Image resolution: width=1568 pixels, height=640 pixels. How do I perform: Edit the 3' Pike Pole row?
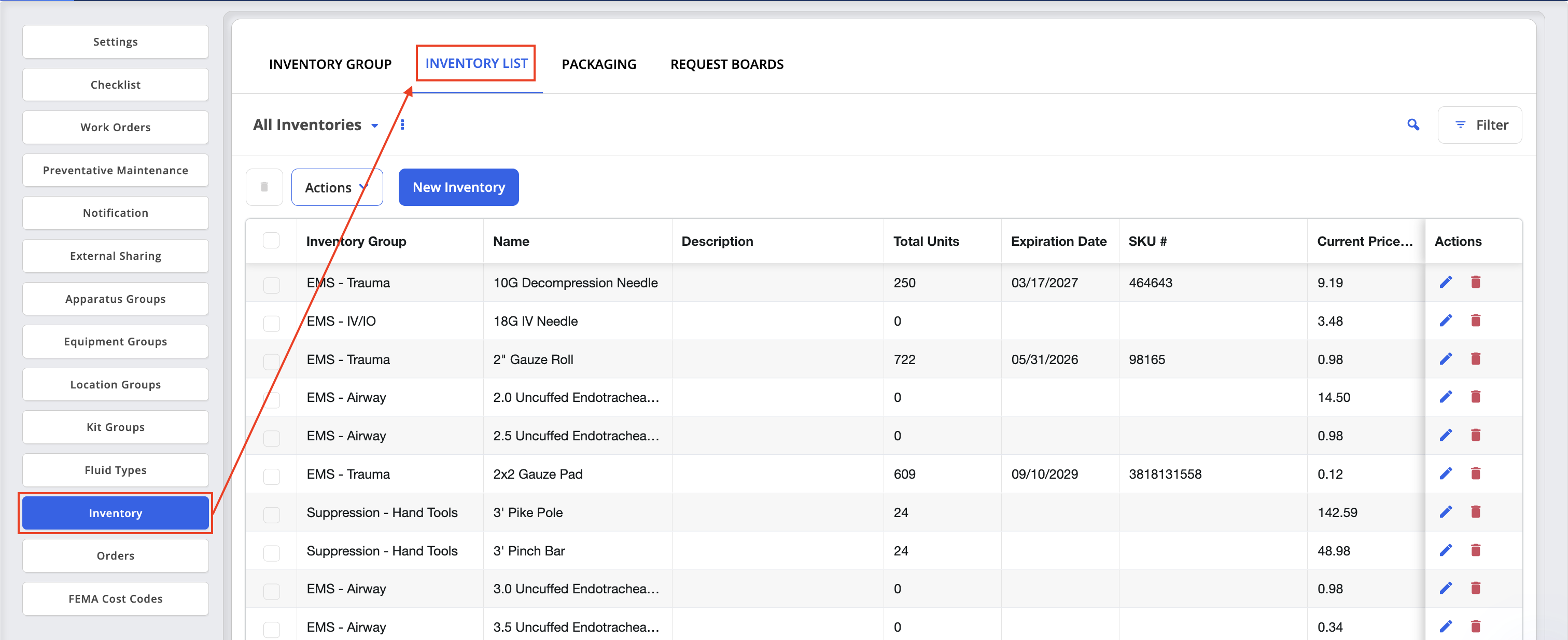tap(1446, 511)
